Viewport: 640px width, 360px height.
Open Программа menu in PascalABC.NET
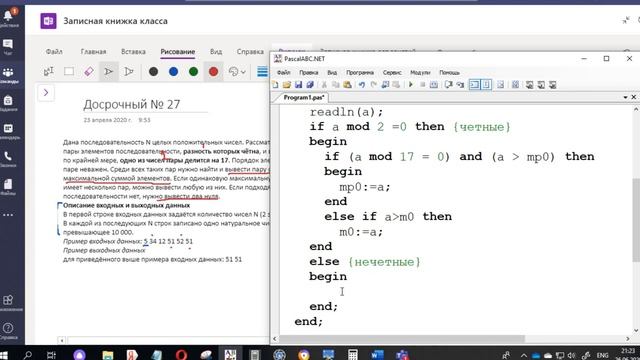tap(360, 72)
